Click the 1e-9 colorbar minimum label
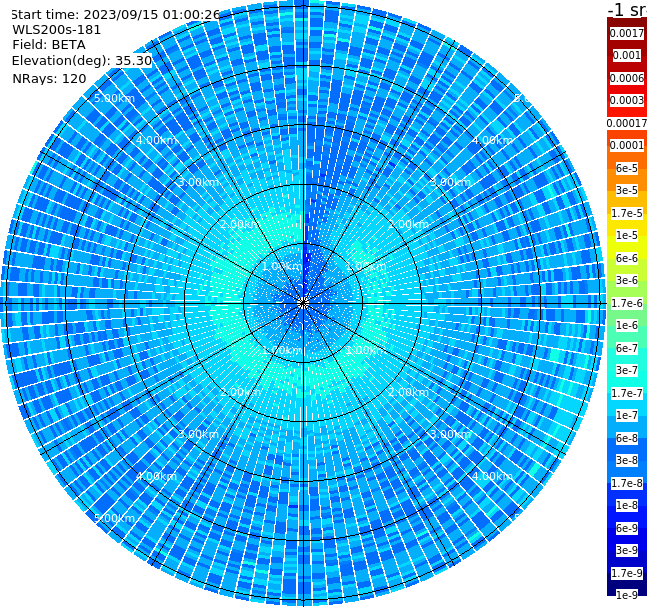The image size is (647, 607). click(627, 595)
